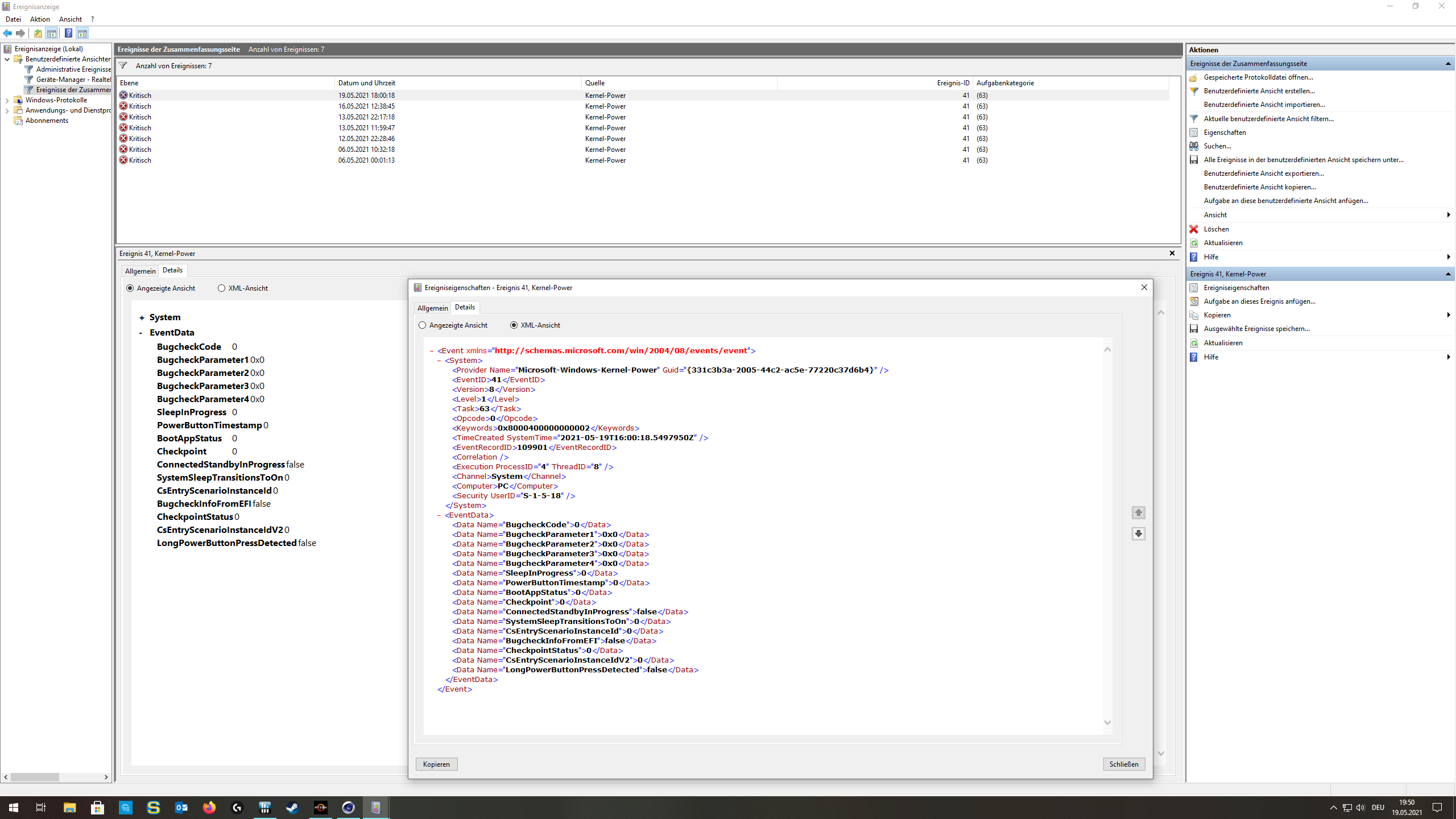
Task: Select XML-Ansicht radio in dialog
Action: tap(514, 325)
